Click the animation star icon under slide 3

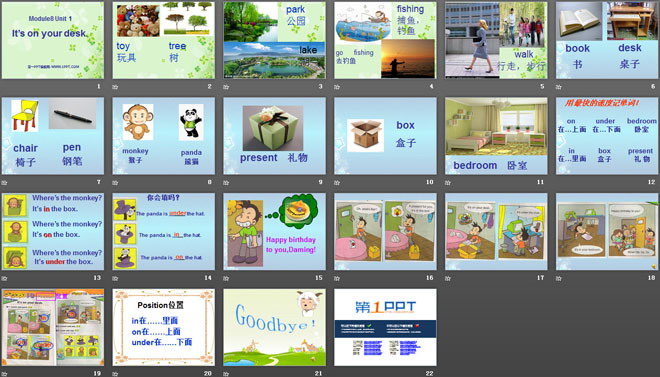226,87
